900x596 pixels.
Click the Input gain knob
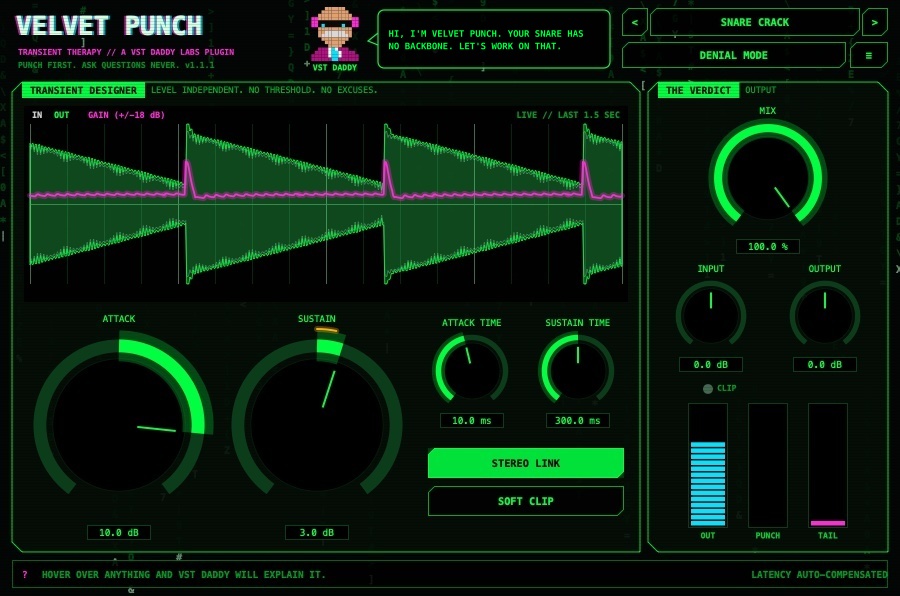tap(711, 315)
